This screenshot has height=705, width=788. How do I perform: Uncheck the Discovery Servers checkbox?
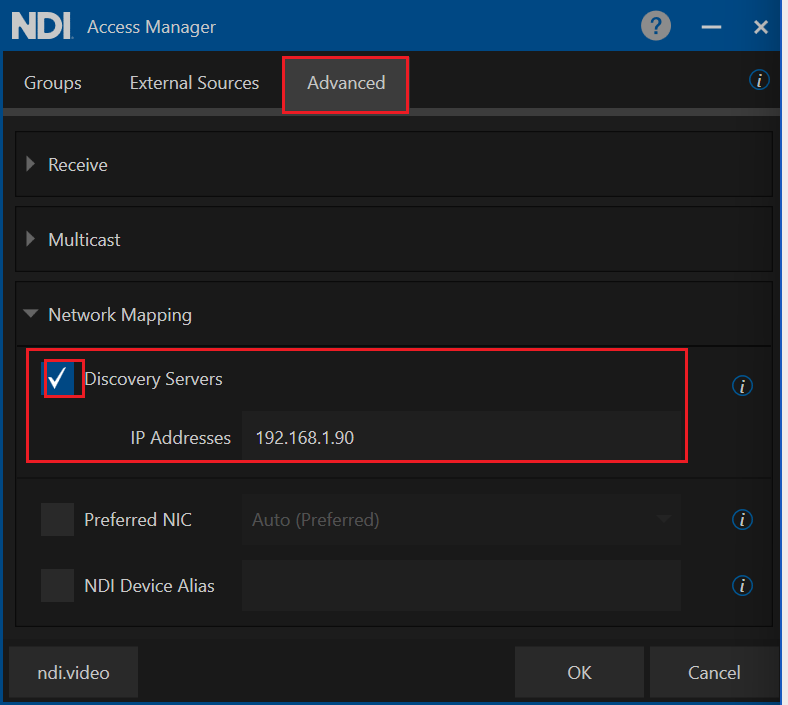tap(59, 379)
